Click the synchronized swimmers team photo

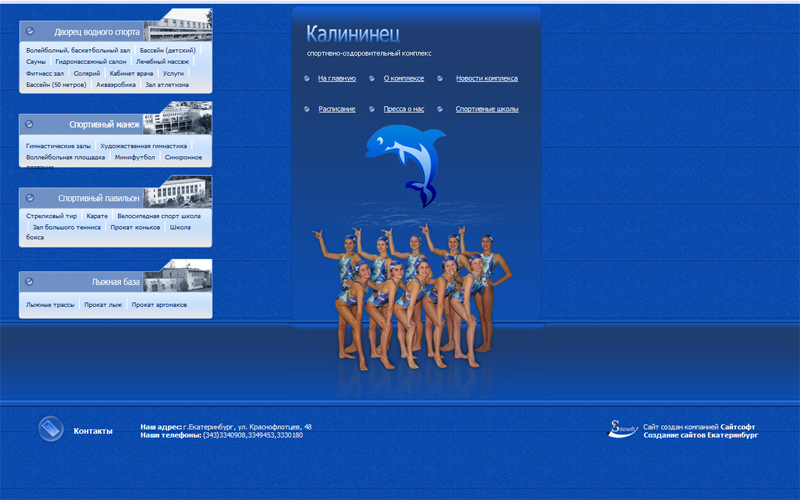pyautogui.click(x=412, y=297)
